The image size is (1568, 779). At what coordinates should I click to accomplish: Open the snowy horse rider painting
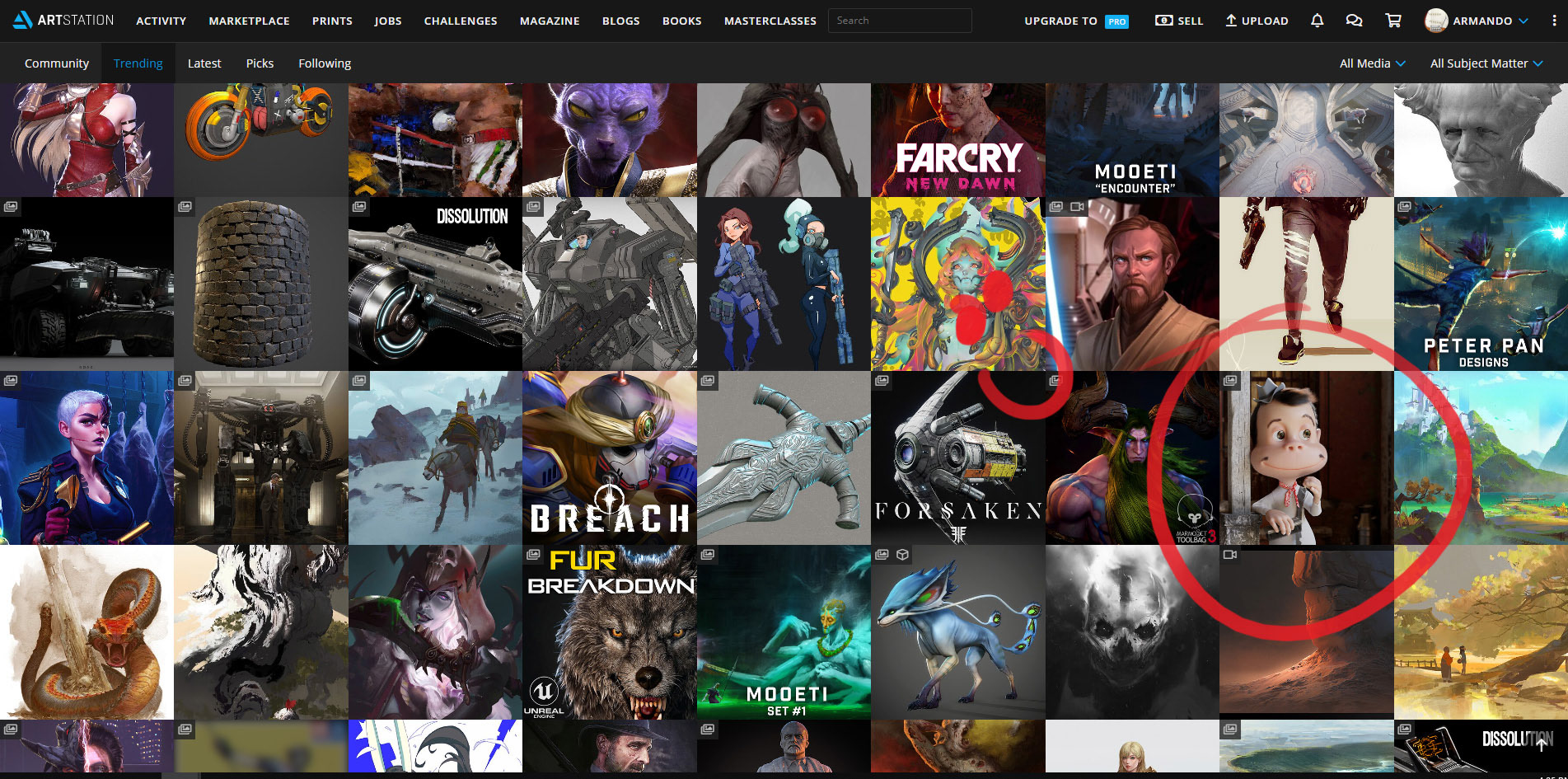(x=435, y=458)
